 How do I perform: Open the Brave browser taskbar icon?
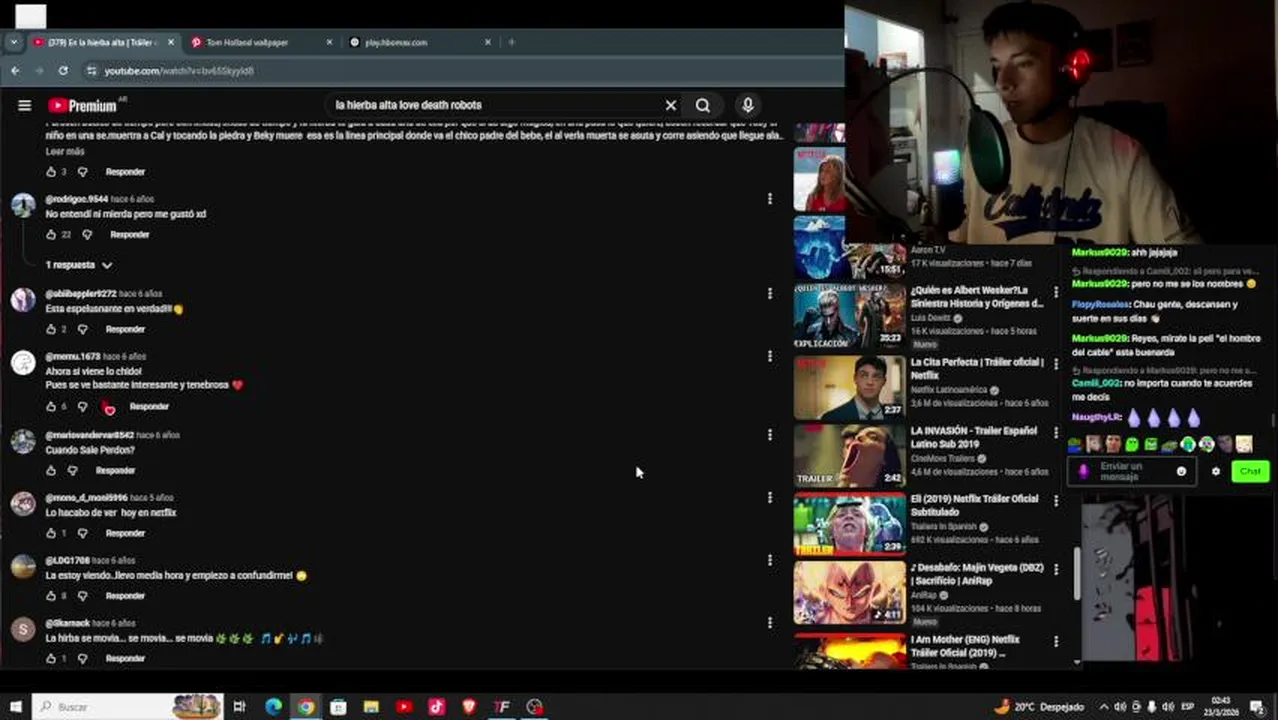(x=469, y=707)
